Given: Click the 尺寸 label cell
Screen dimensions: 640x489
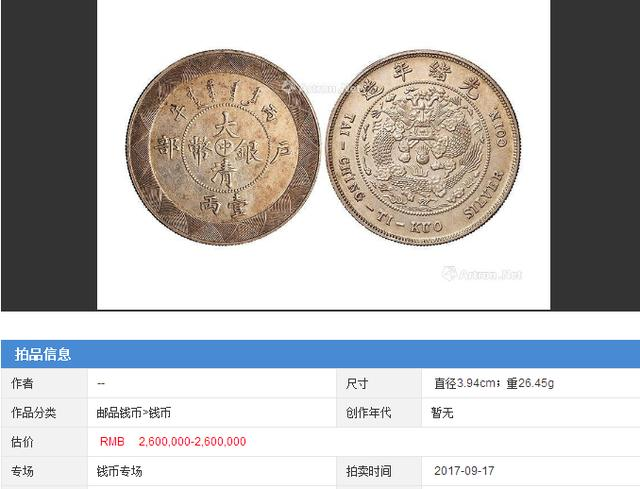Looking at the screenshot, I should (379, 383).
